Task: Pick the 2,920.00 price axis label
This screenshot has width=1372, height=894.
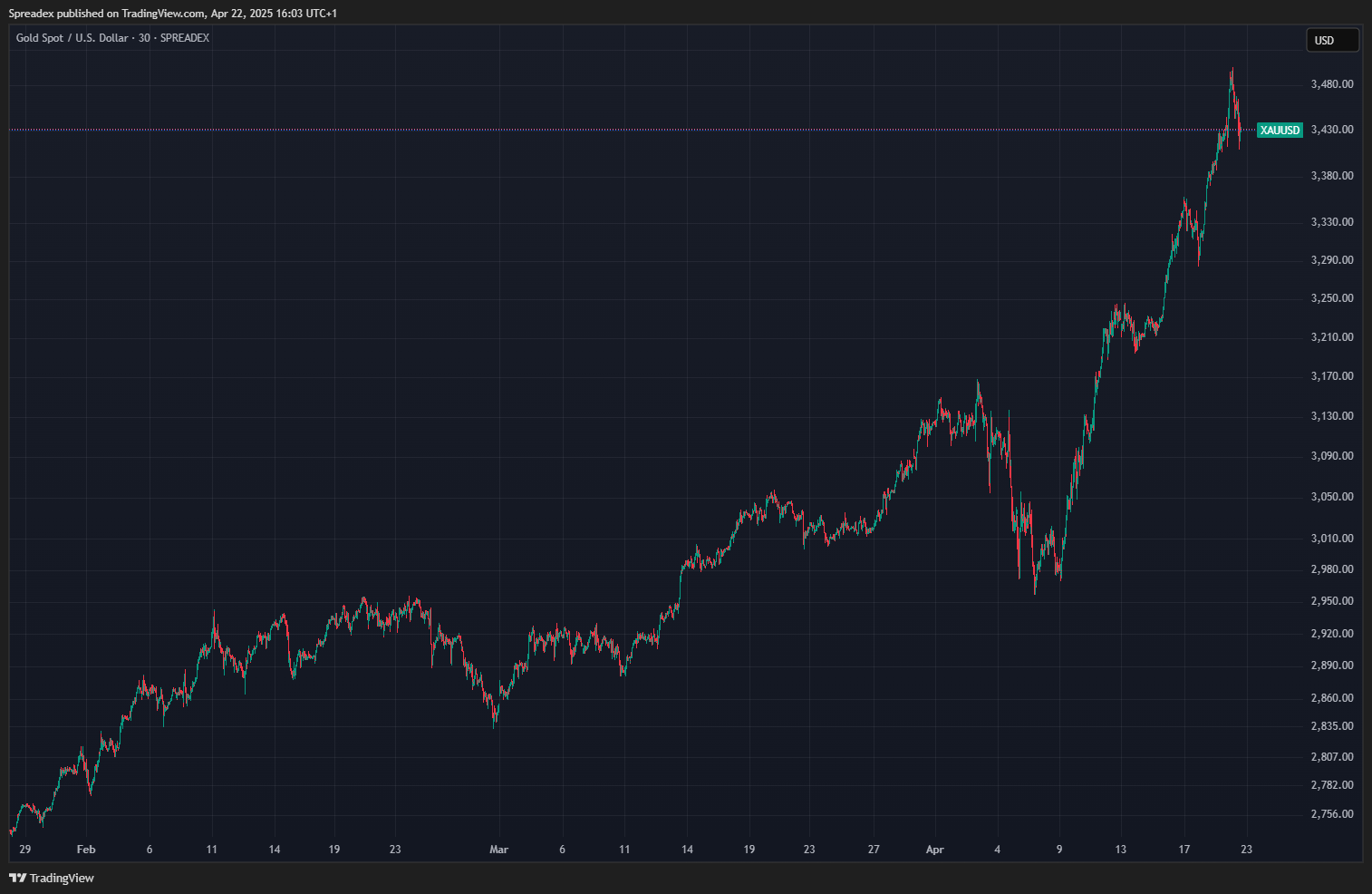Action: [x=1332, y=634]
